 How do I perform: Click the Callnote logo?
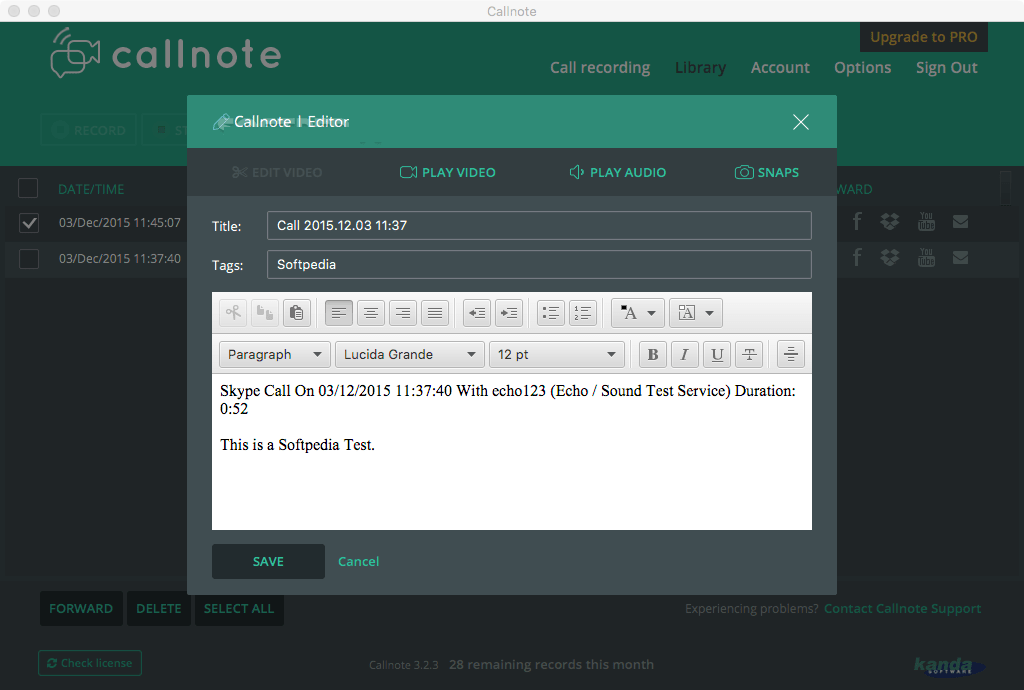(166, 54)
